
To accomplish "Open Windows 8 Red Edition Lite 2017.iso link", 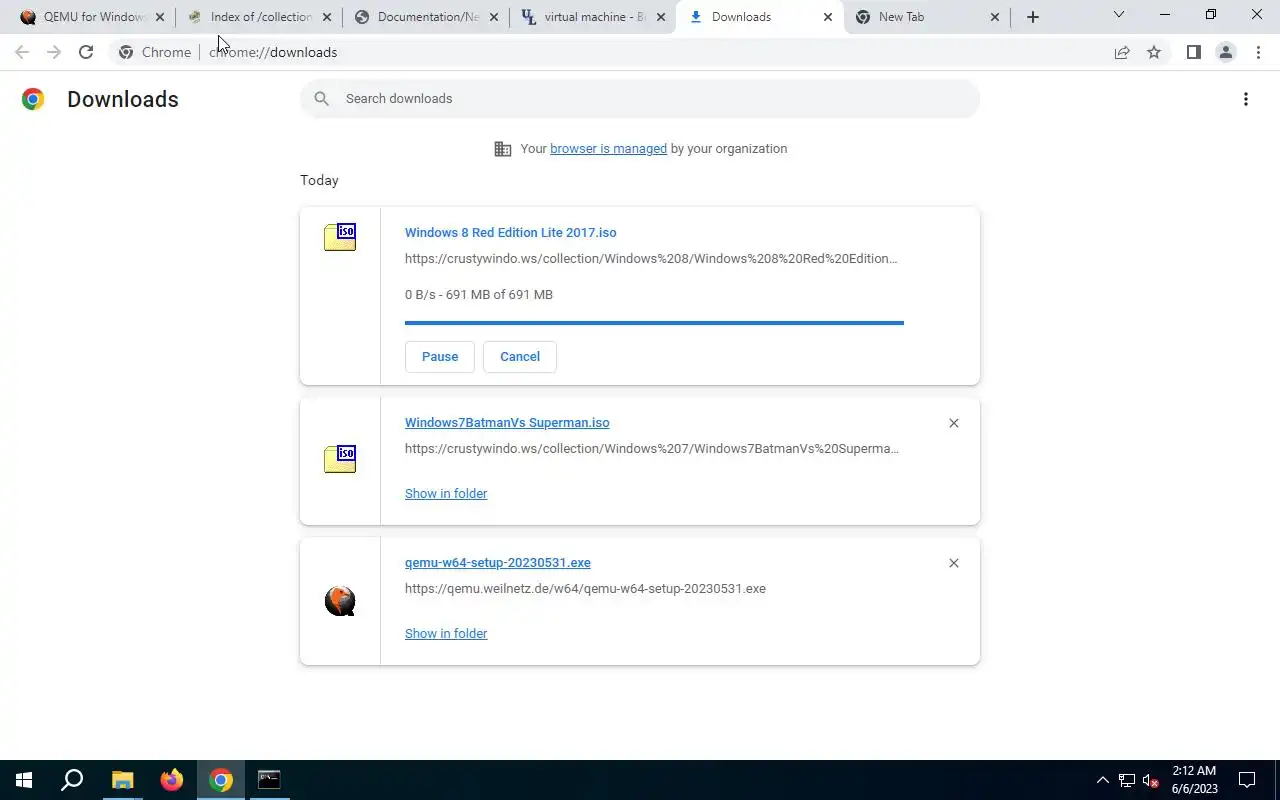I will click(x=510, y=232).
